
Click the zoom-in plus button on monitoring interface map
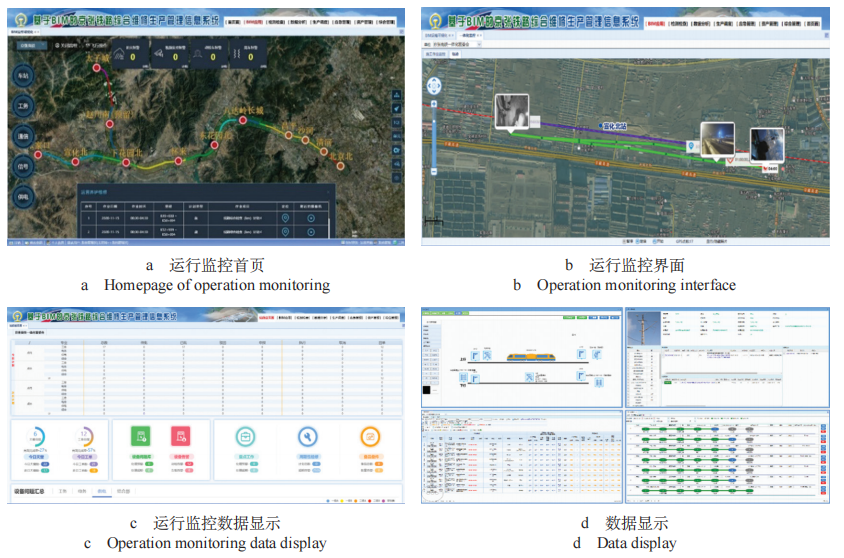[x=434, y=104]
